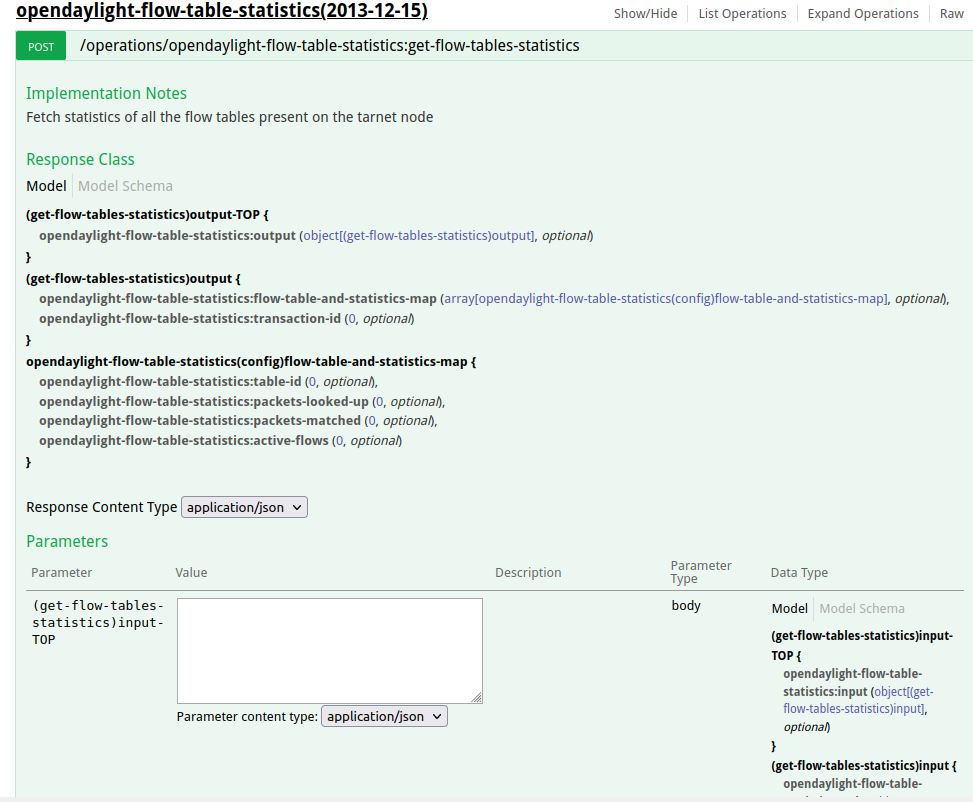973x802 pixels.
Task: Open the Response Content Type dropdown
Action: tap(244, 507)
